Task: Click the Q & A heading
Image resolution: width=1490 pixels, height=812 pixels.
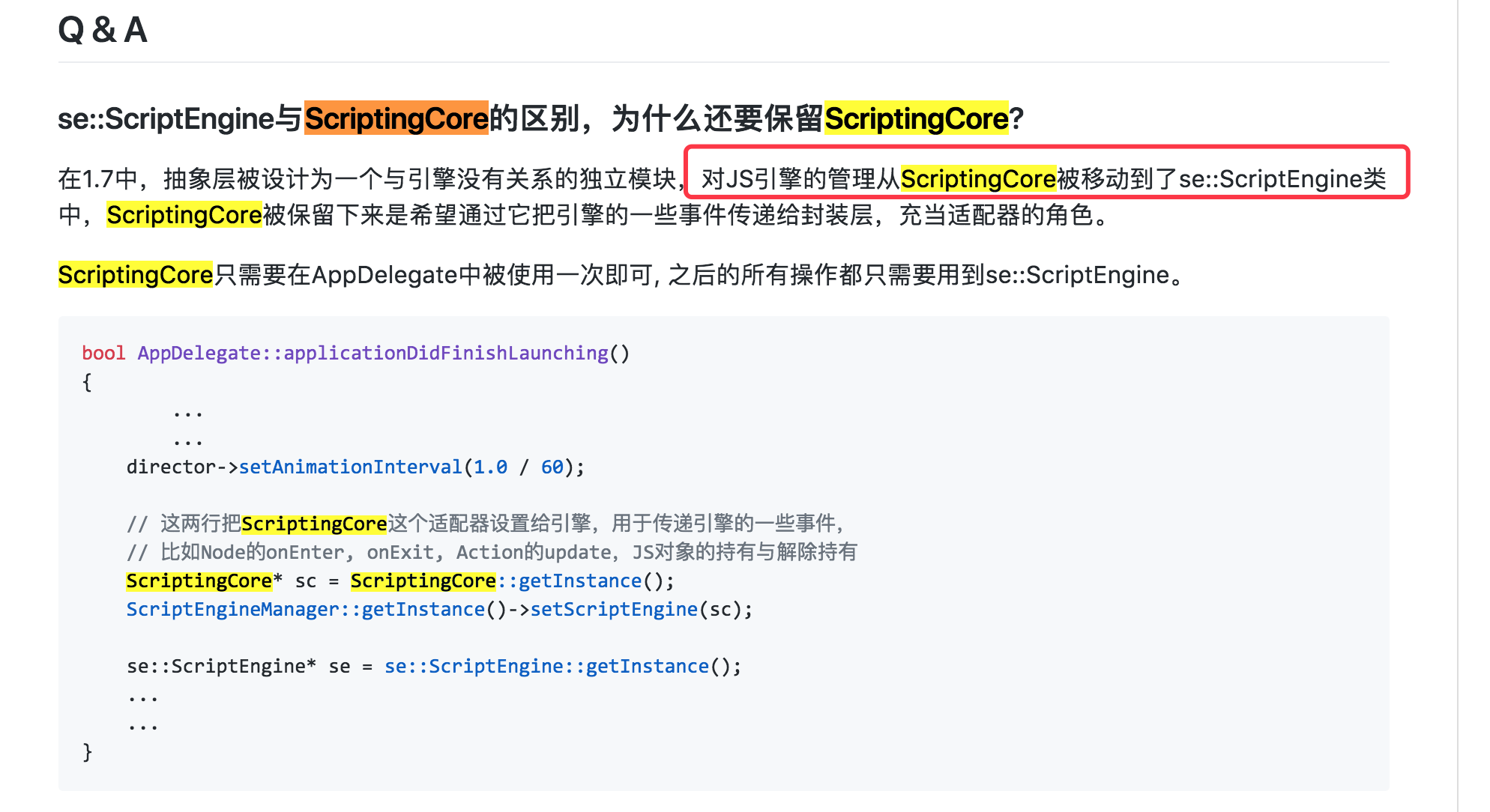Action: pyautogui.click(x=103, y=31)
